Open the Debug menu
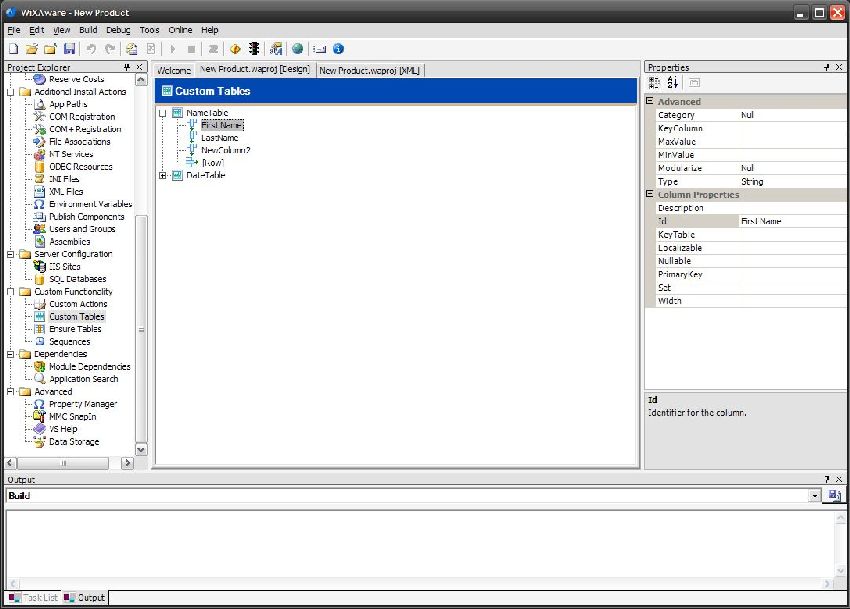Viewport: 850px width, 609px height. 118,30
